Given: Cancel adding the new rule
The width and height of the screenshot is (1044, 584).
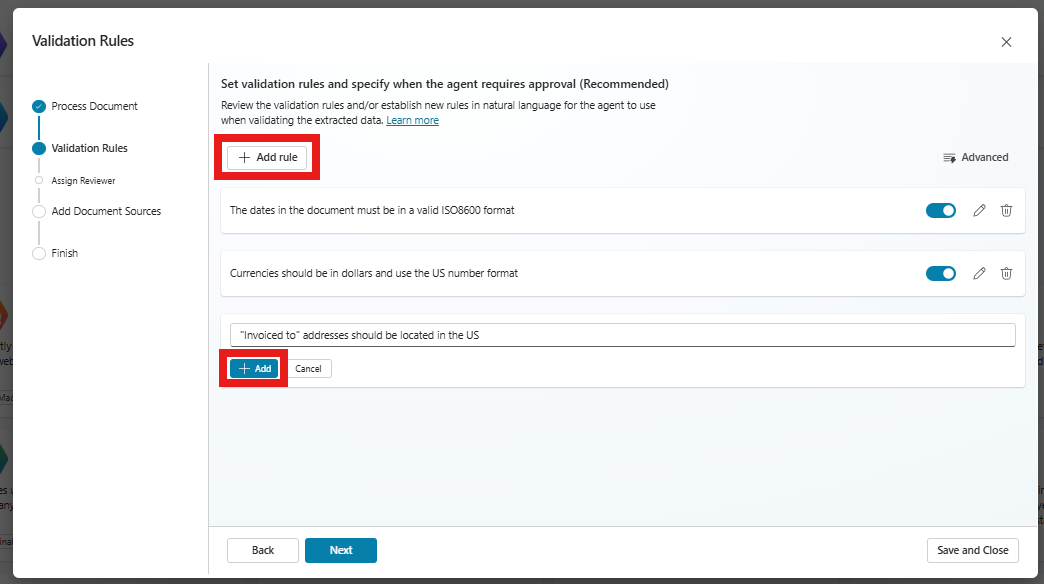Looking at the screenshot, I should (308, 368).
